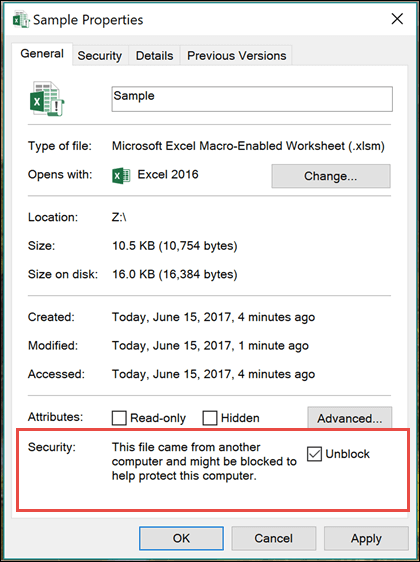Enable the Read-only attribute checkbox
420x562 pixels.
coord(119,418)
